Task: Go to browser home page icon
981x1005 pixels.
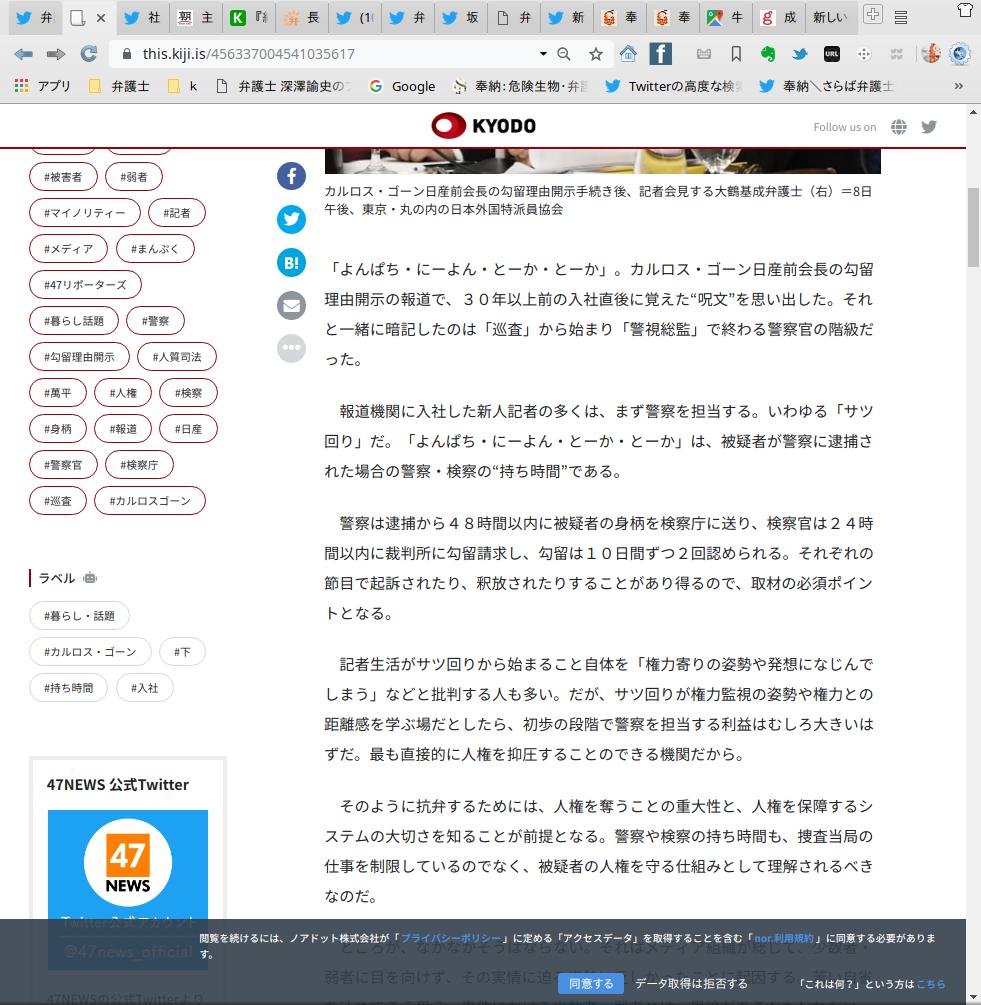Action: click(628, 54)
